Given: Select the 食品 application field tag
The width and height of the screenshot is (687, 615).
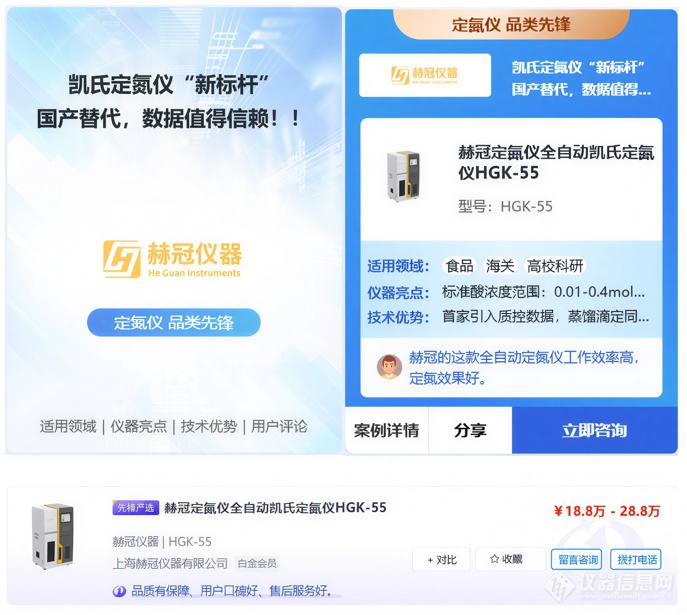Looking at the screenshot, I should coord(459,265).
